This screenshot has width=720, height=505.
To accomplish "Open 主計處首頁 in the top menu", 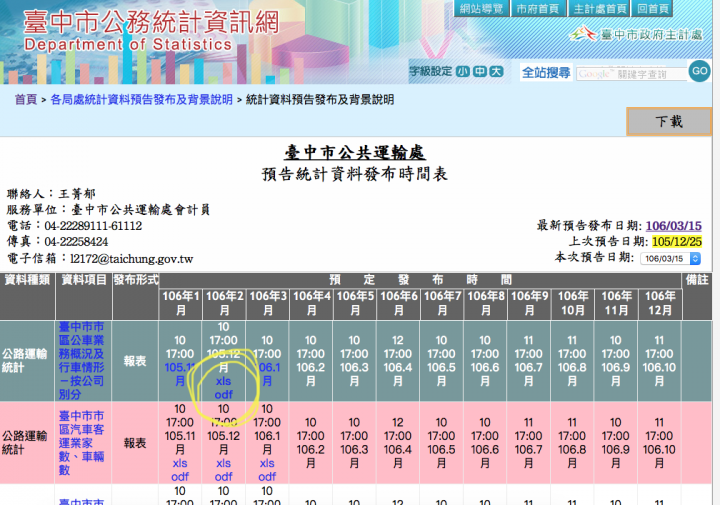I will (x=601, y=9).
